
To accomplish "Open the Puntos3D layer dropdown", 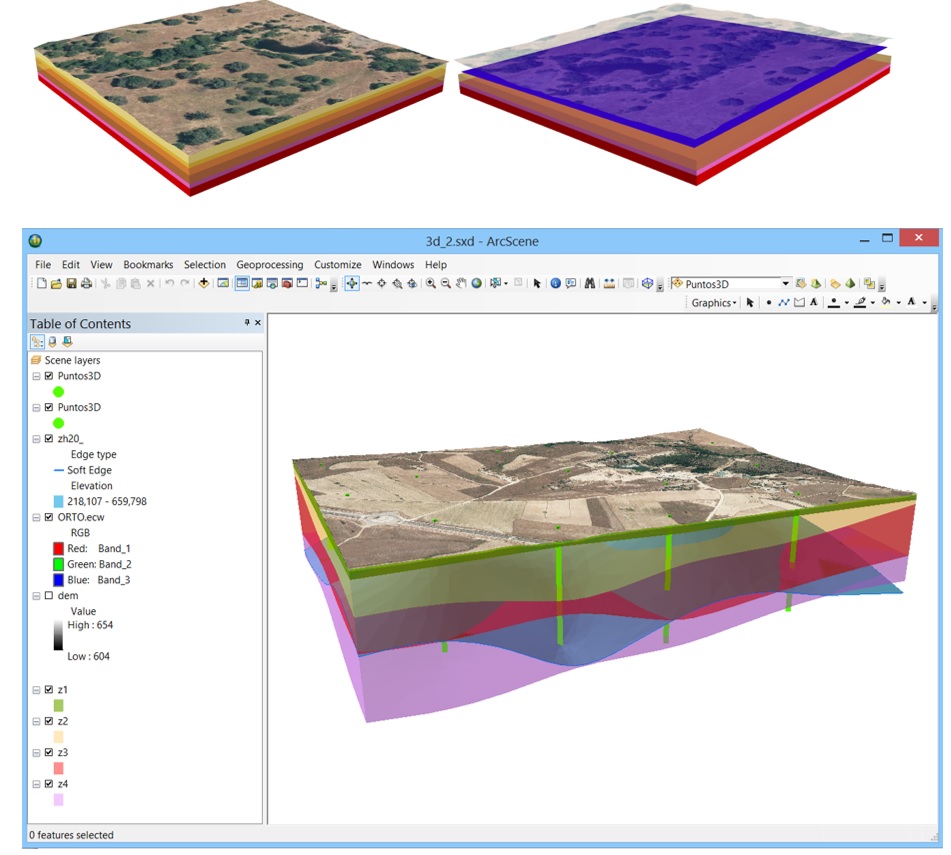I will click(785, 284).
